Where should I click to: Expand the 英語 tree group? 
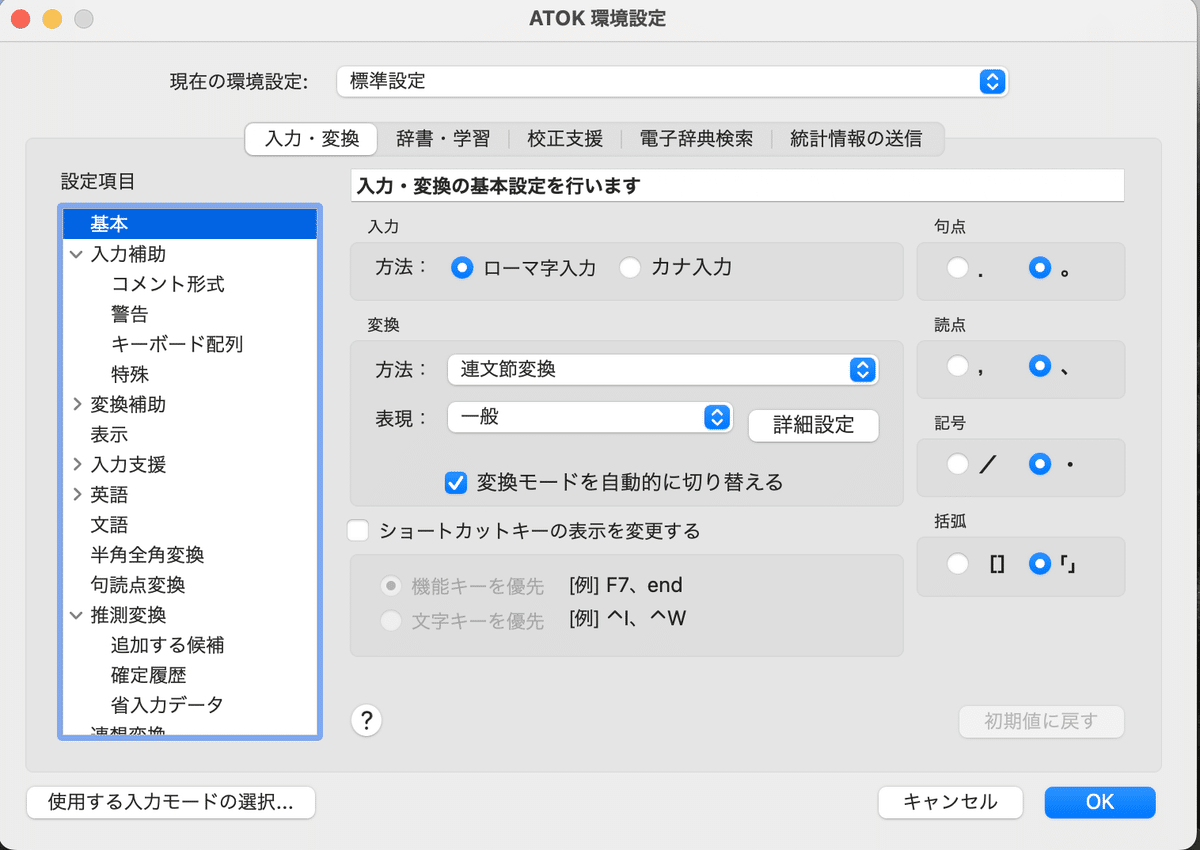pos(76,495)
